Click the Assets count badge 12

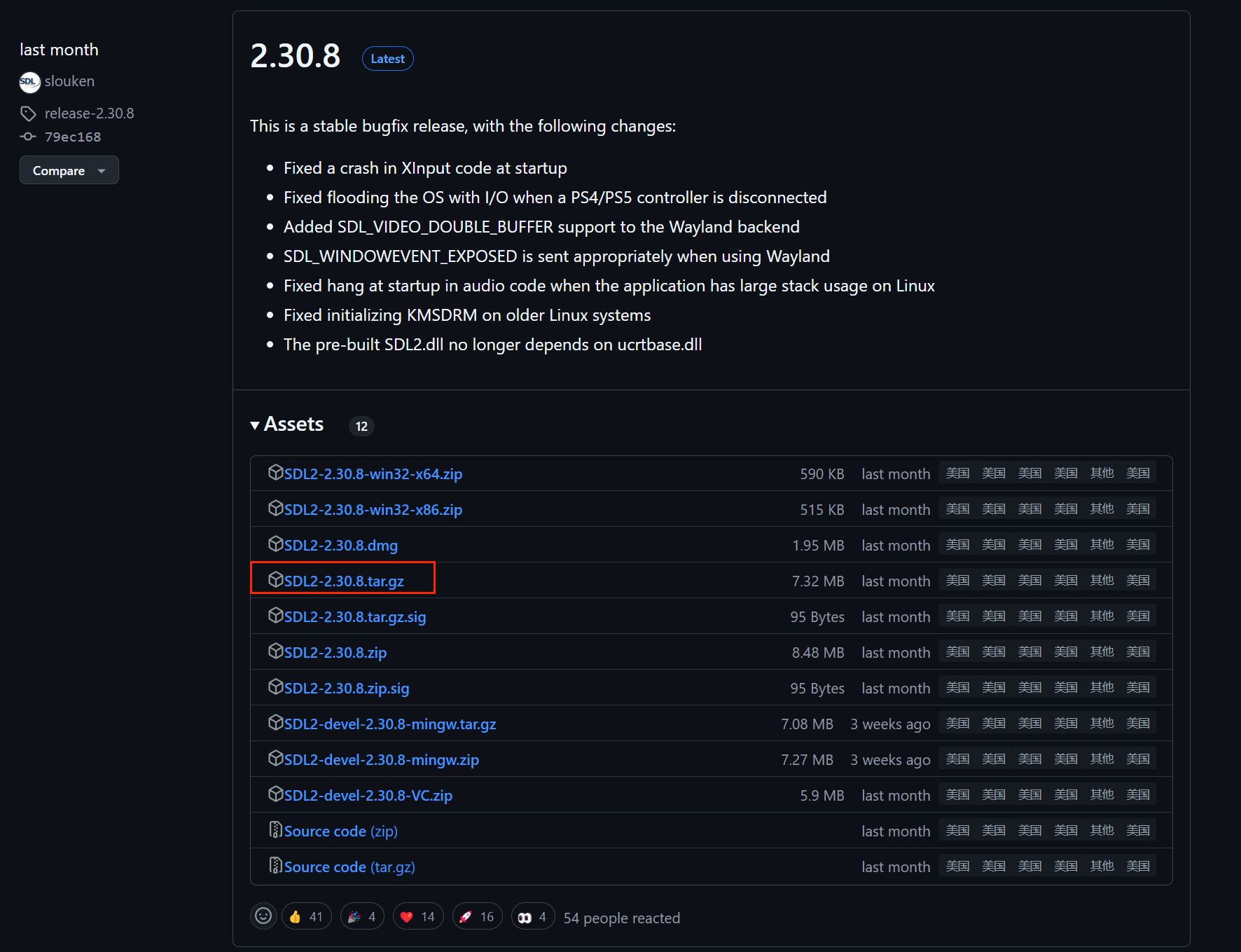[361, 426]
